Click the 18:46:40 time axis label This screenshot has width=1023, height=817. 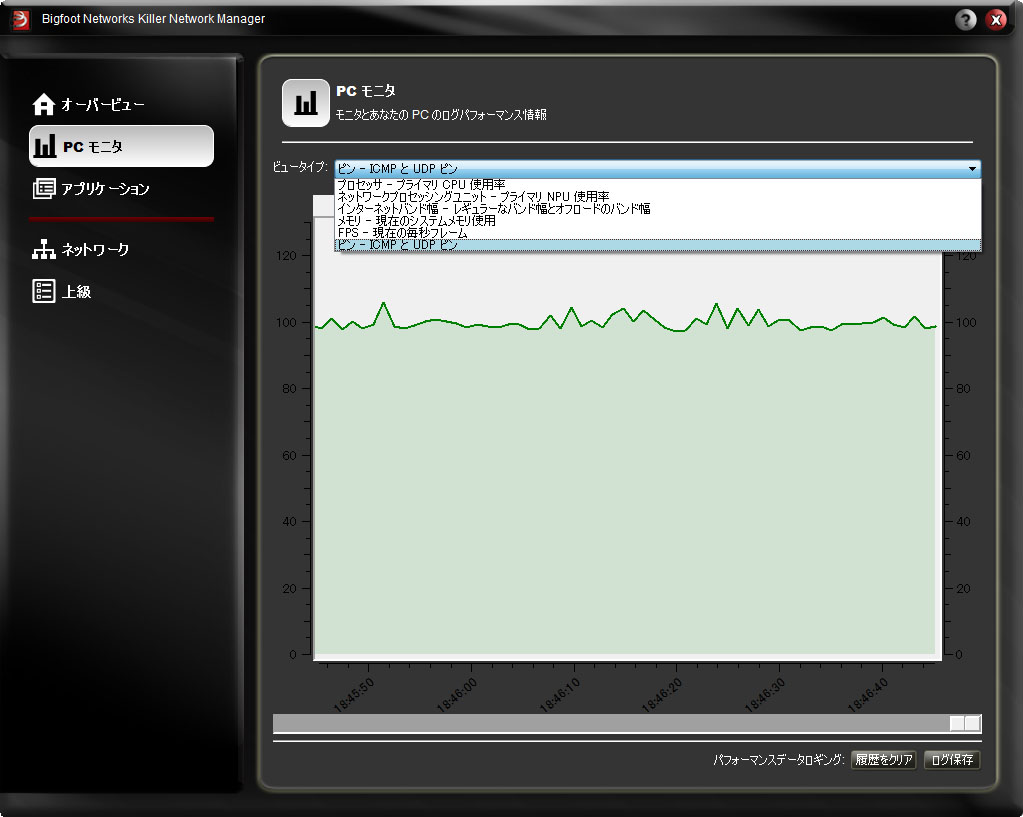tap(868, 694)
